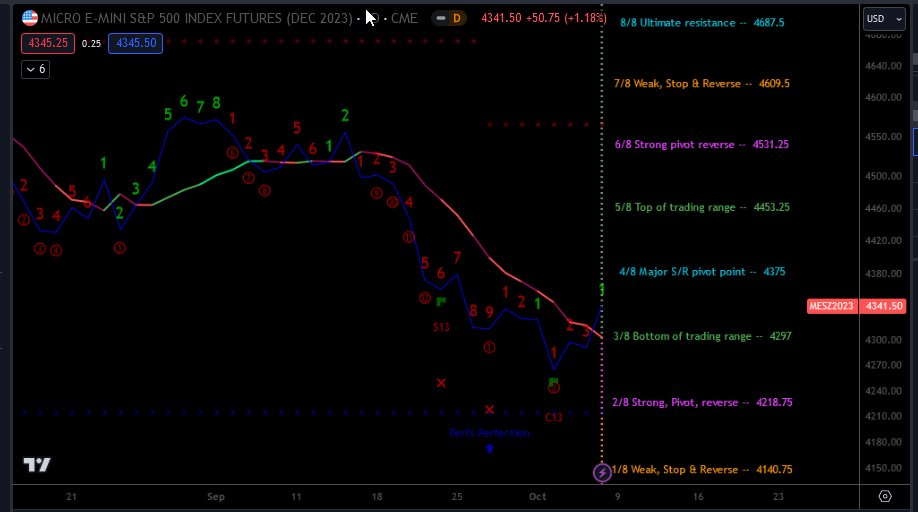Click the 4/8 Major S/R pivot point label

coord(702,272)
